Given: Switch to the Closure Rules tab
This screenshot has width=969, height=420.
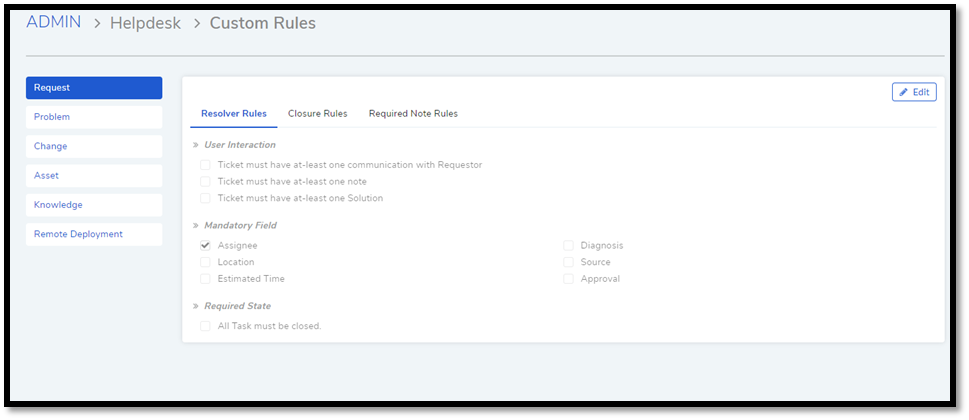Looking at the screenshot, I should [x=318, y=114].
